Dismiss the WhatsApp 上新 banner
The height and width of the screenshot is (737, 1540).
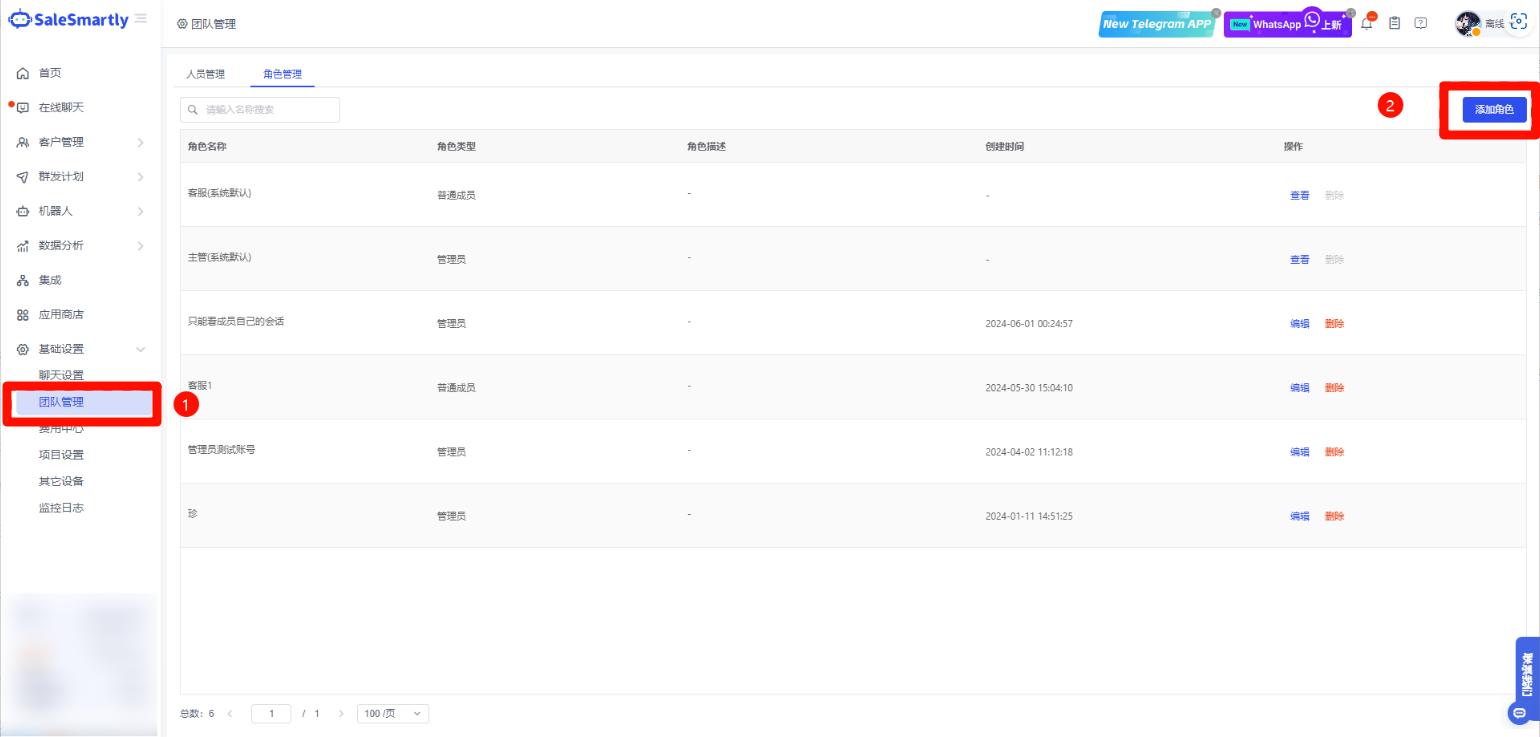pos(1351,12)
